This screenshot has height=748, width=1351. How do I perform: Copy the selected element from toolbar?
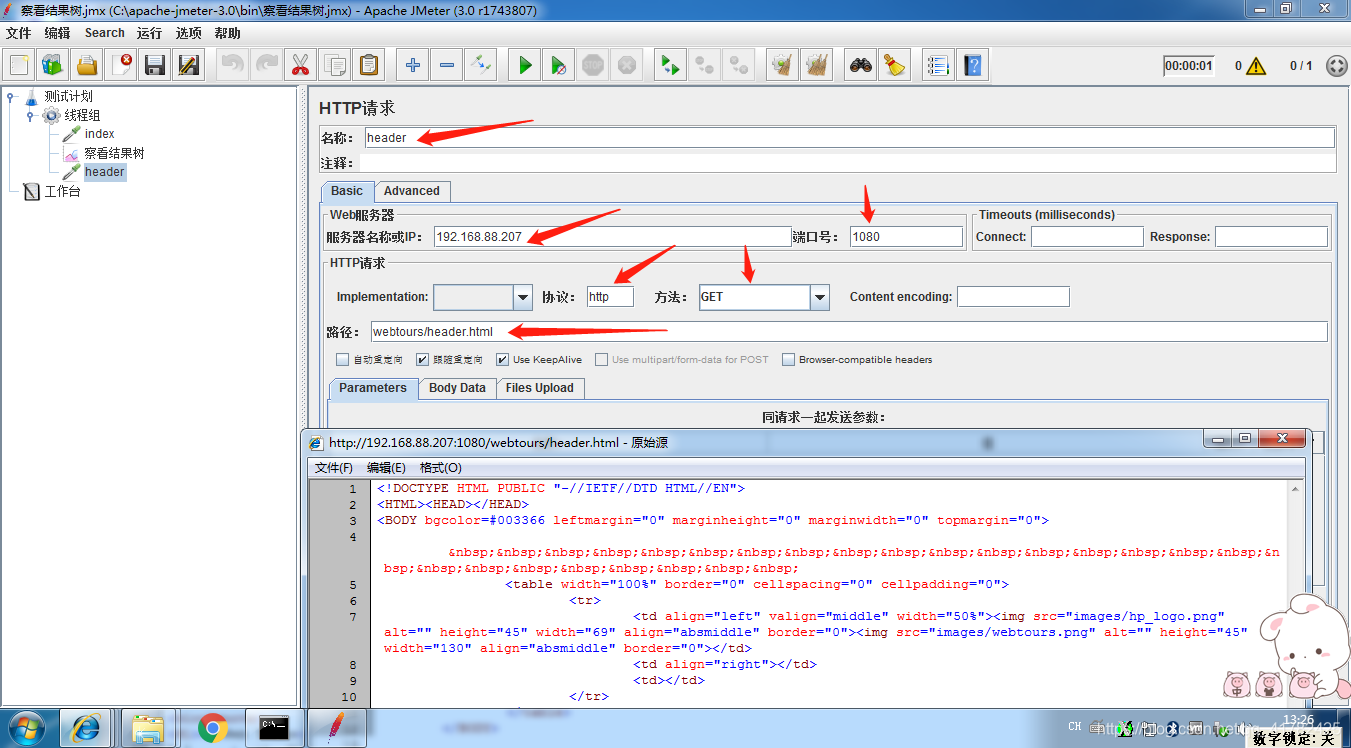(334, 66)
